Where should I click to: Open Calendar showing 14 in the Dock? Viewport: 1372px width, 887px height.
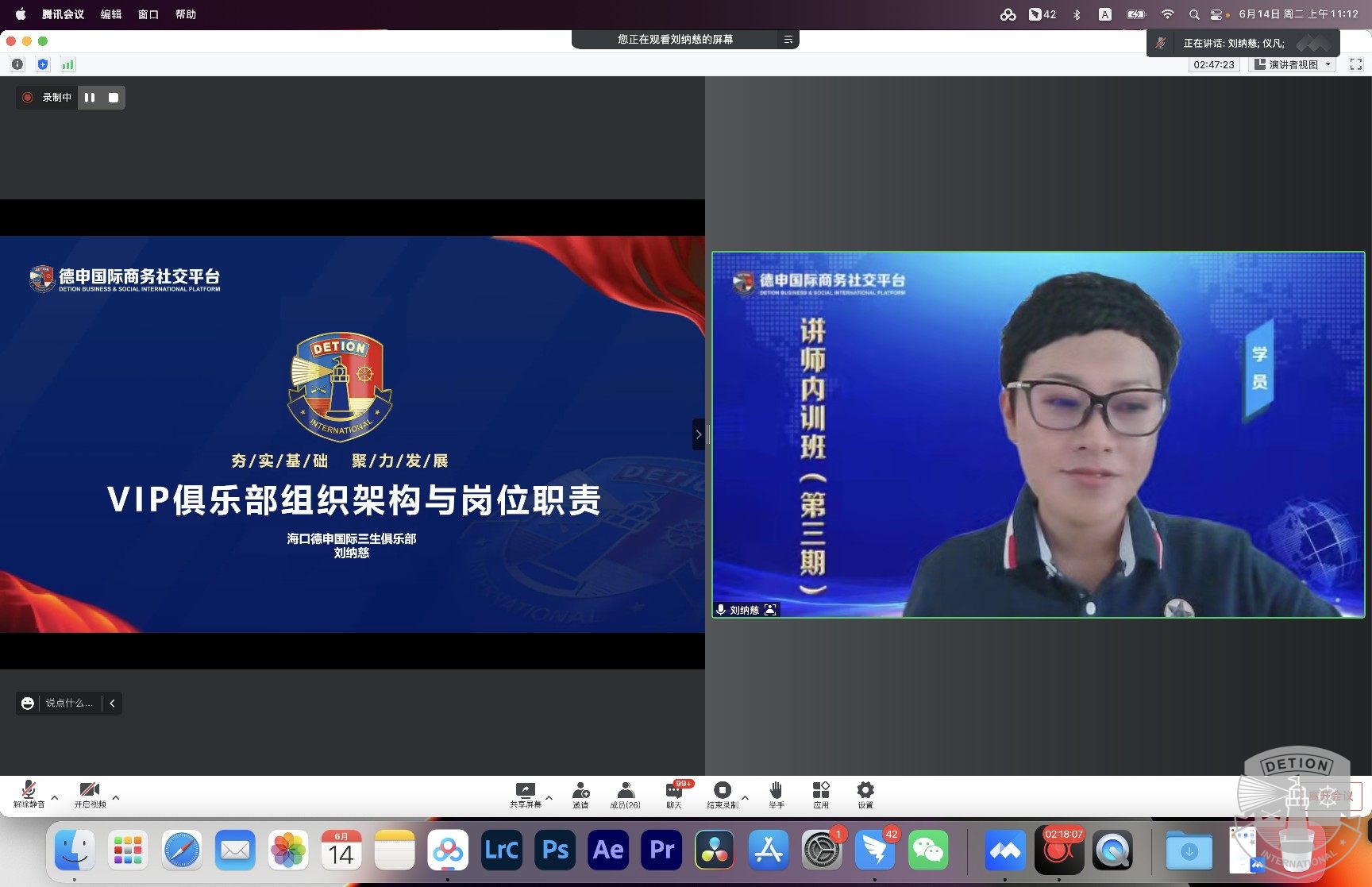click(x=341, y=850)
